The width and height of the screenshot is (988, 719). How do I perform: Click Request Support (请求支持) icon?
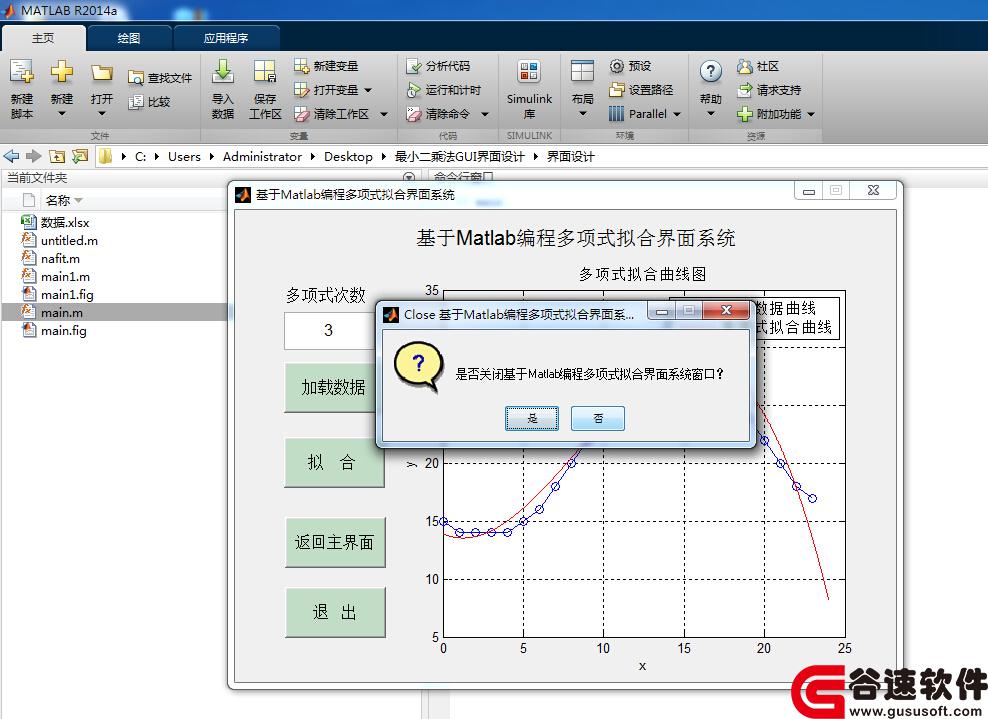[x=745, y=89]
